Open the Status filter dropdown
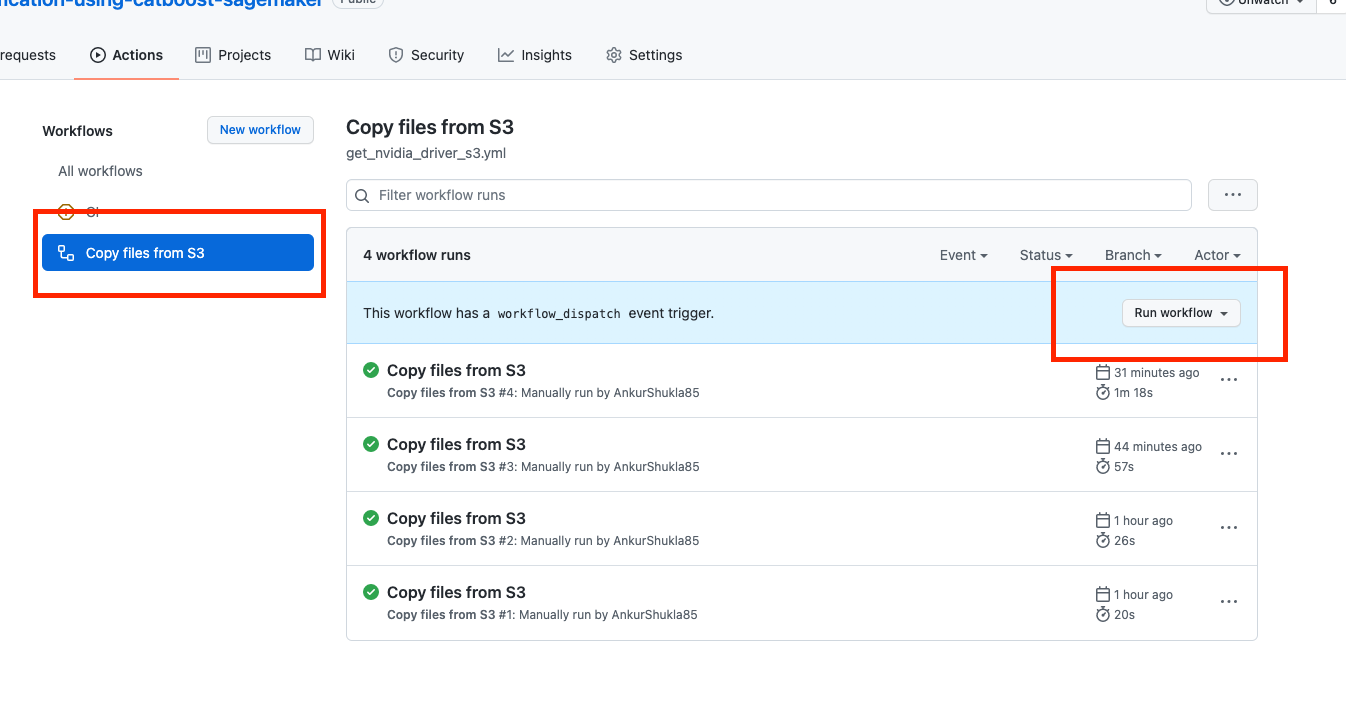Screen dimensions: 1346x703 click(x=1046, y=255)
